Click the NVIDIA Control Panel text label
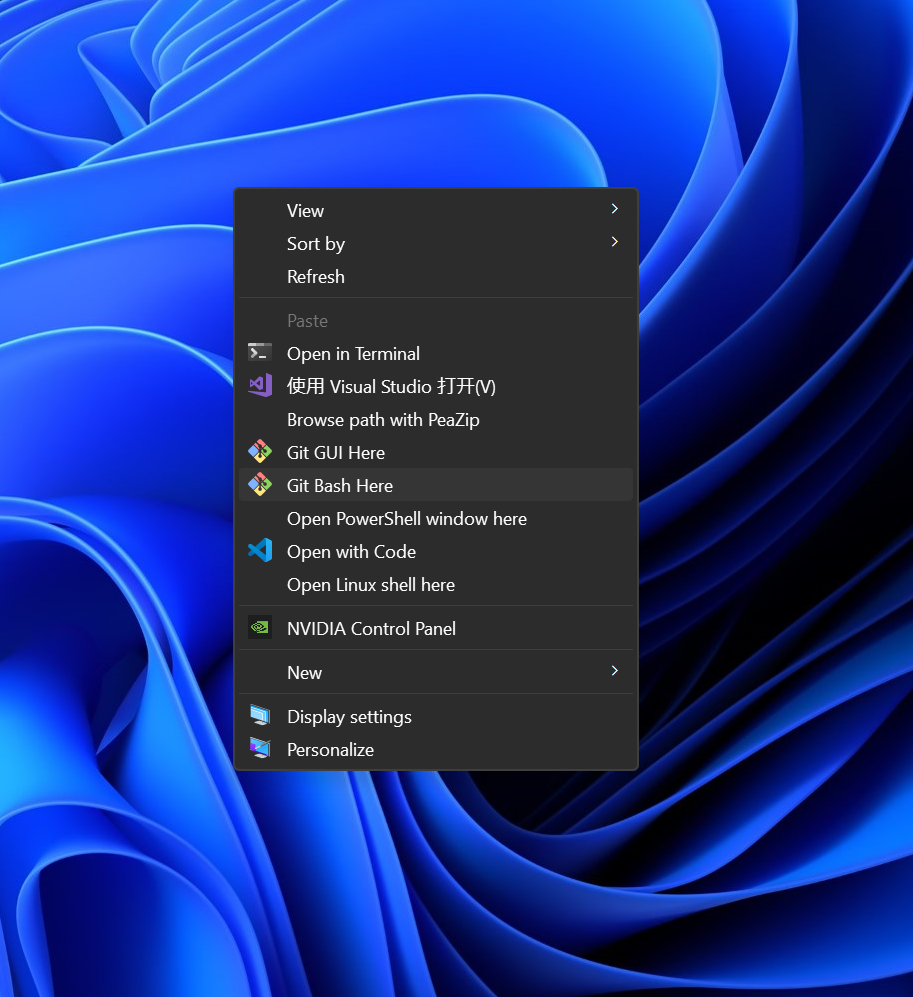Screen dimensions: 913x997 point(371,629)
